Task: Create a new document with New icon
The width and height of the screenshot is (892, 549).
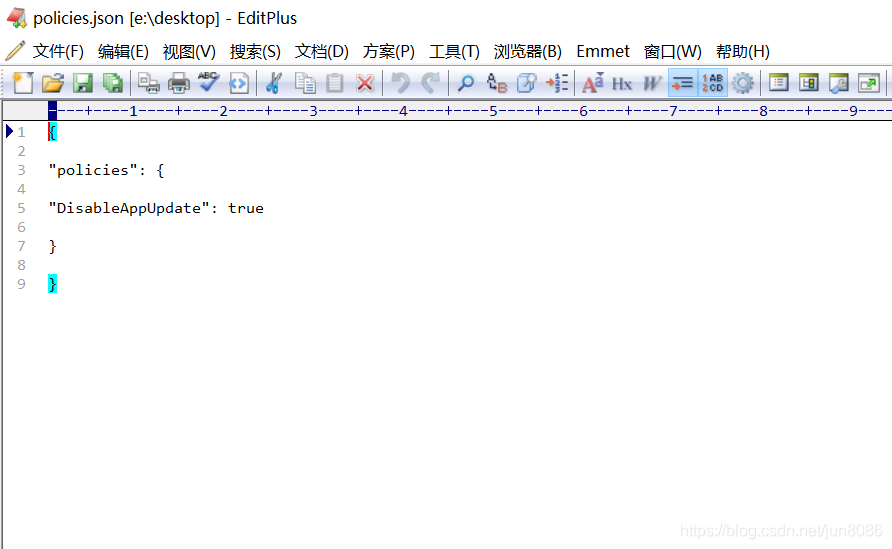Action: click(x=23, y=83)
